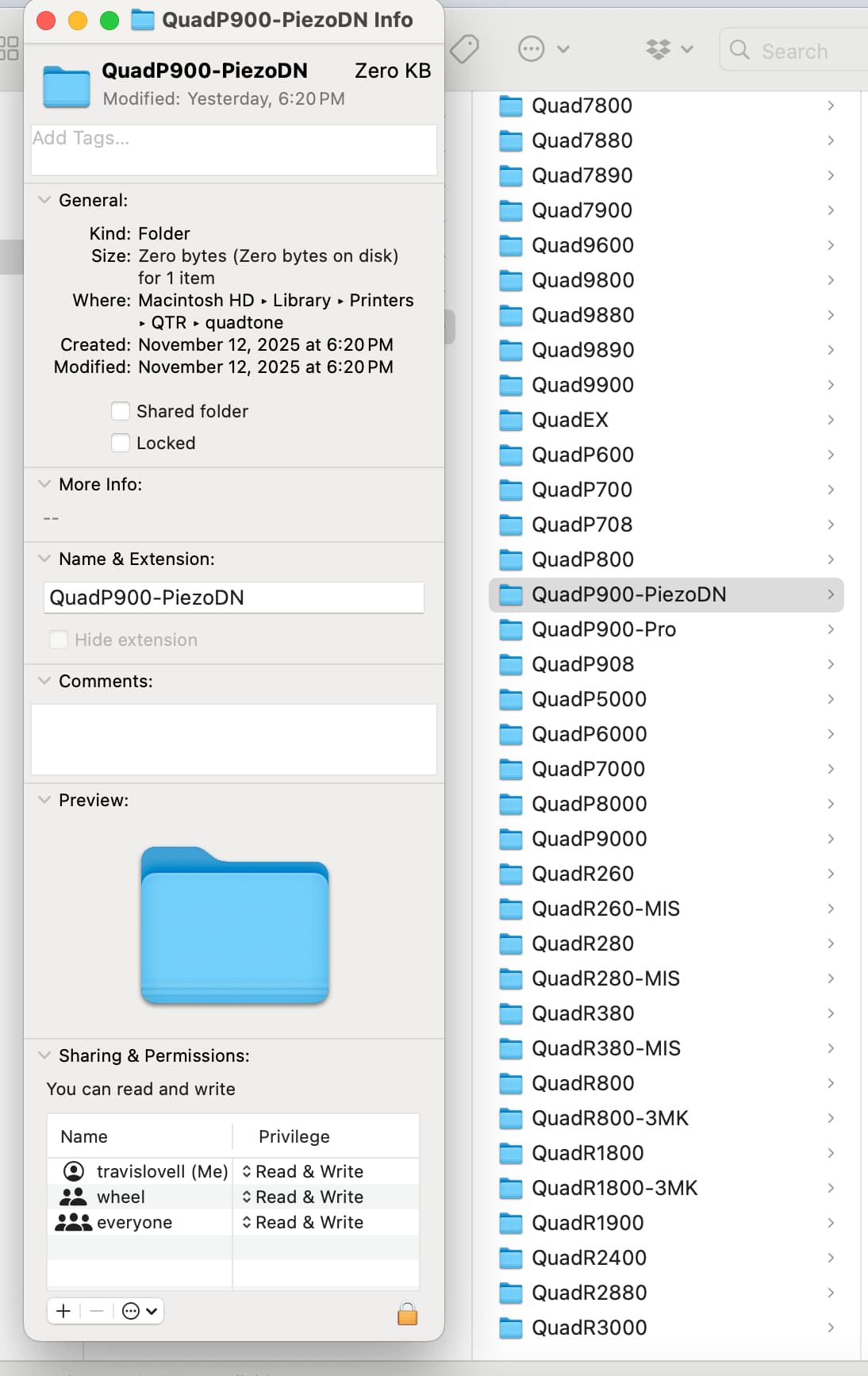The width and height of the screenshot is (868, 1376).
Task: Select the QuadP900-Pro folder
Action: [603, 629]
